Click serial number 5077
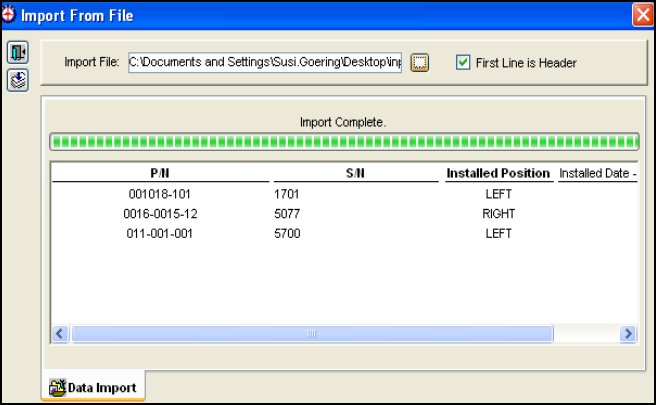This screenshot has width=656, height=405. [x=287, y=214]
